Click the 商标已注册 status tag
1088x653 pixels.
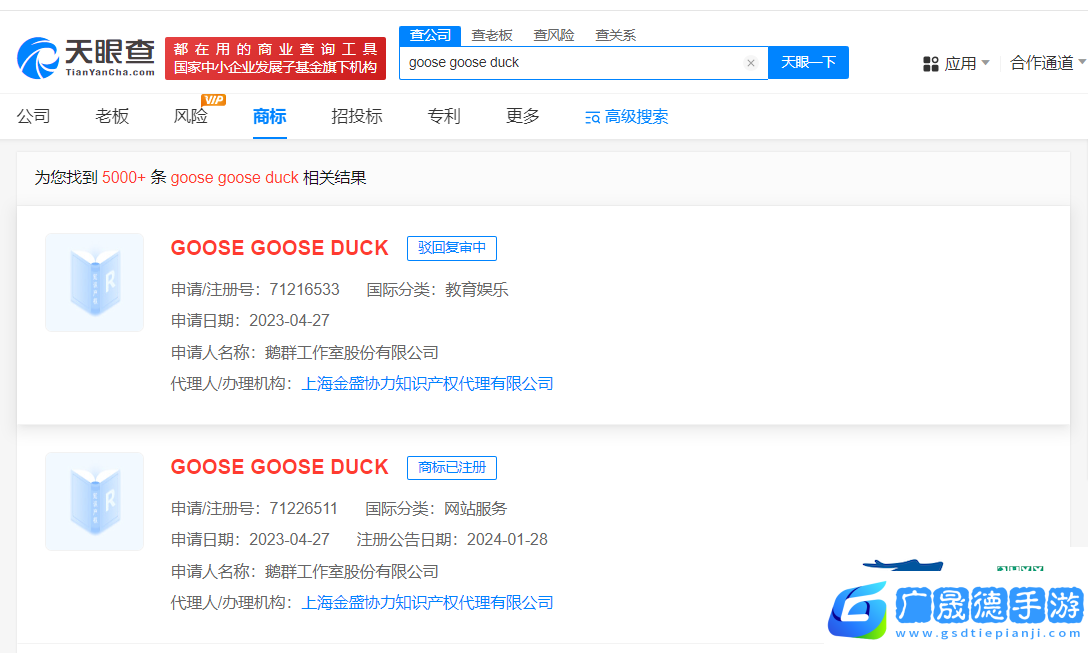tap(452, 467)
